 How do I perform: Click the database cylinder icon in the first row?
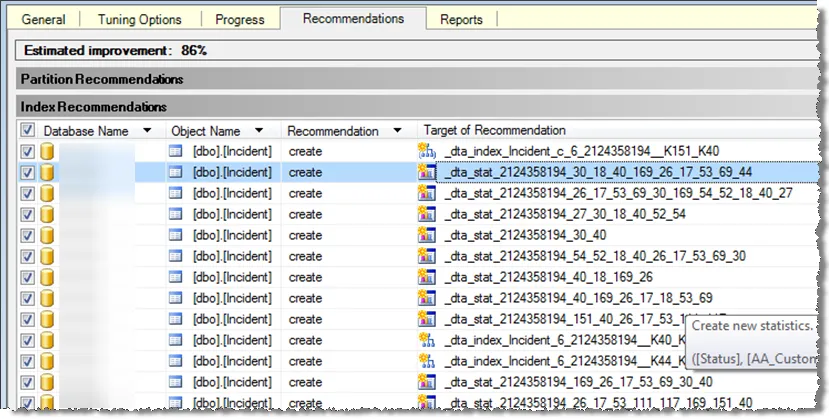point(48,151)
